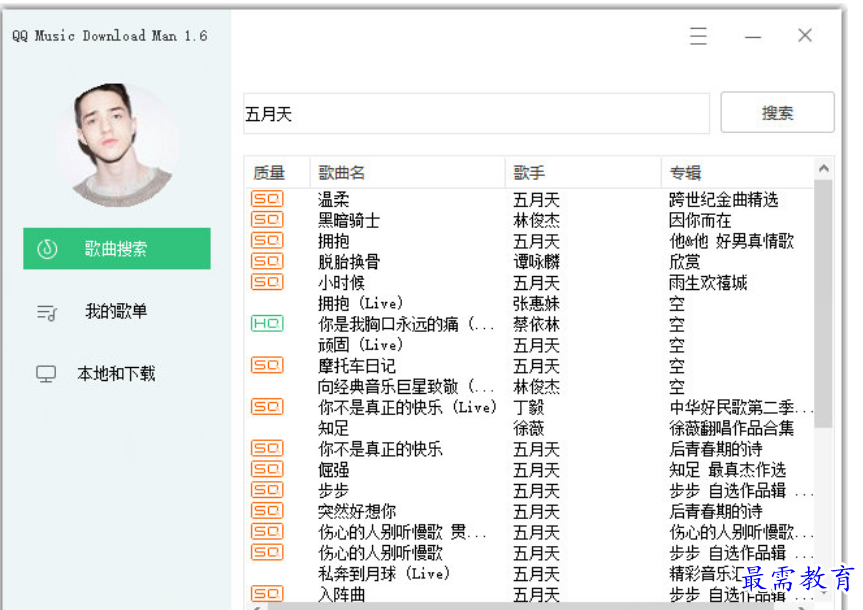Select the song 私奔到月球 (Live)
The width and height of the screenshot is (863, 610).
[x=384, y=574]
